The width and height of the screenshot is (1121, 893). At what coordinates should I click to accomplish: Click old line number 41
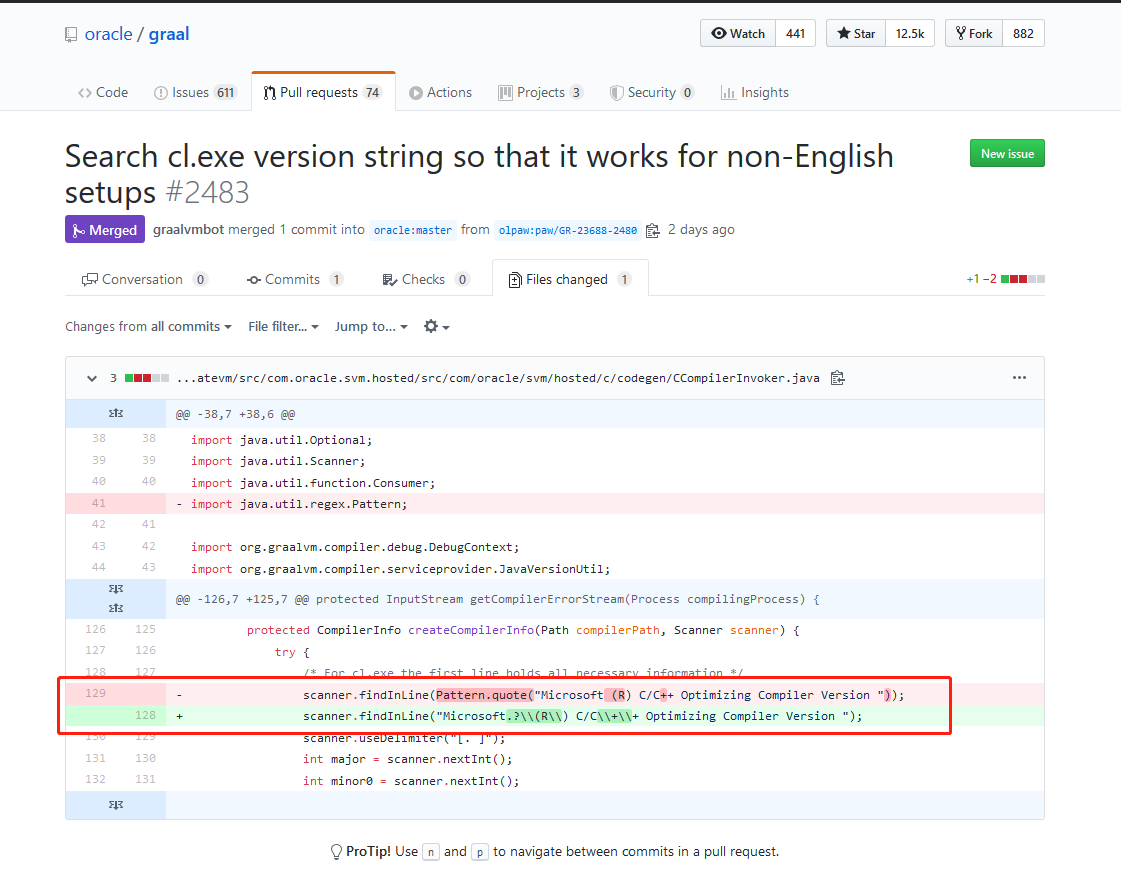99,503
